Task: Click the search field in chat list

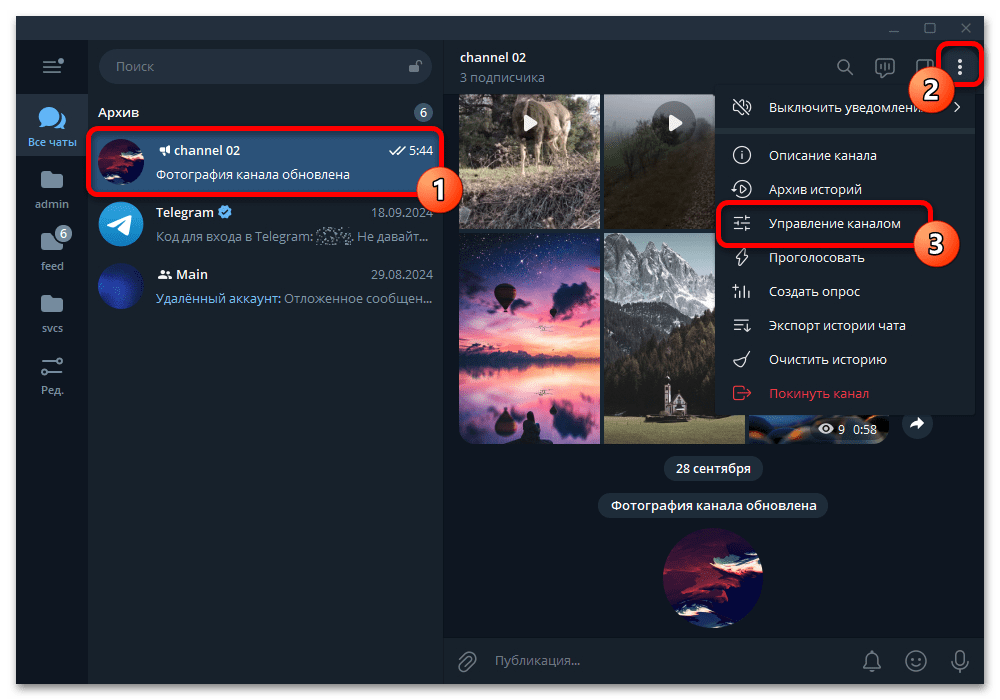Action: click(265, 66)
